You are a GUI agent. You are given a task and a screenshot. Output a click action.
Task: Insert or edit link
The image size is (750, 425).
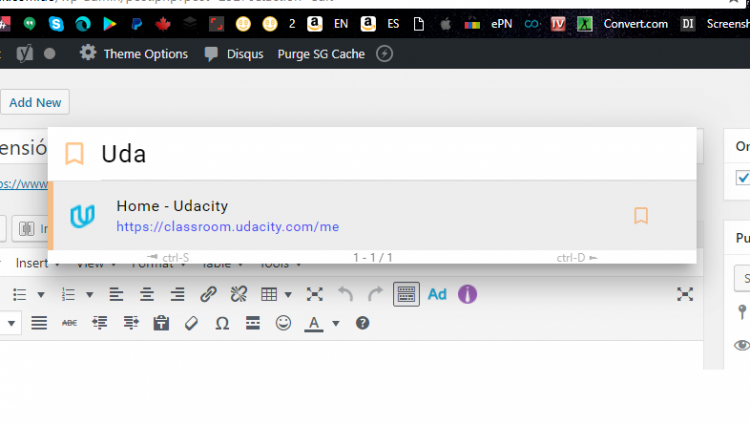coord(208,294)
